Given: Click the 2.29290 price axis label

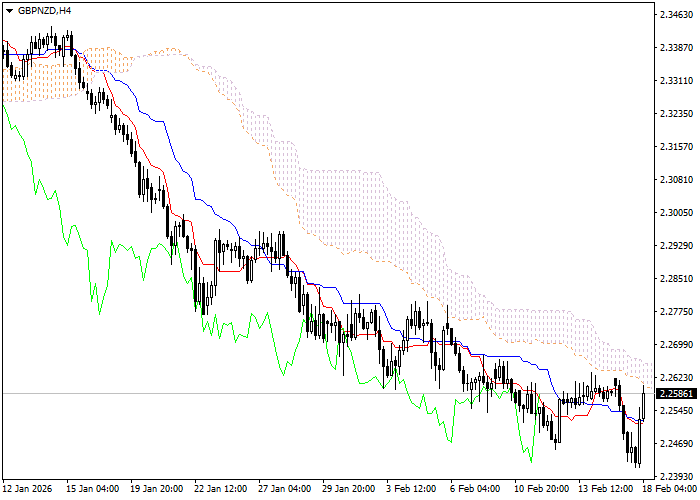Looking at the screenshot, I should 676,246.
